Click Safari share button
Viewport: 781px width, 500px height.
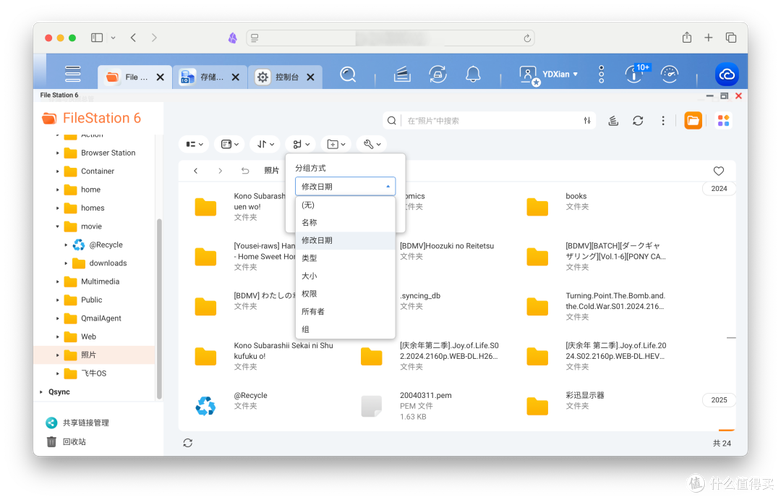687,37
